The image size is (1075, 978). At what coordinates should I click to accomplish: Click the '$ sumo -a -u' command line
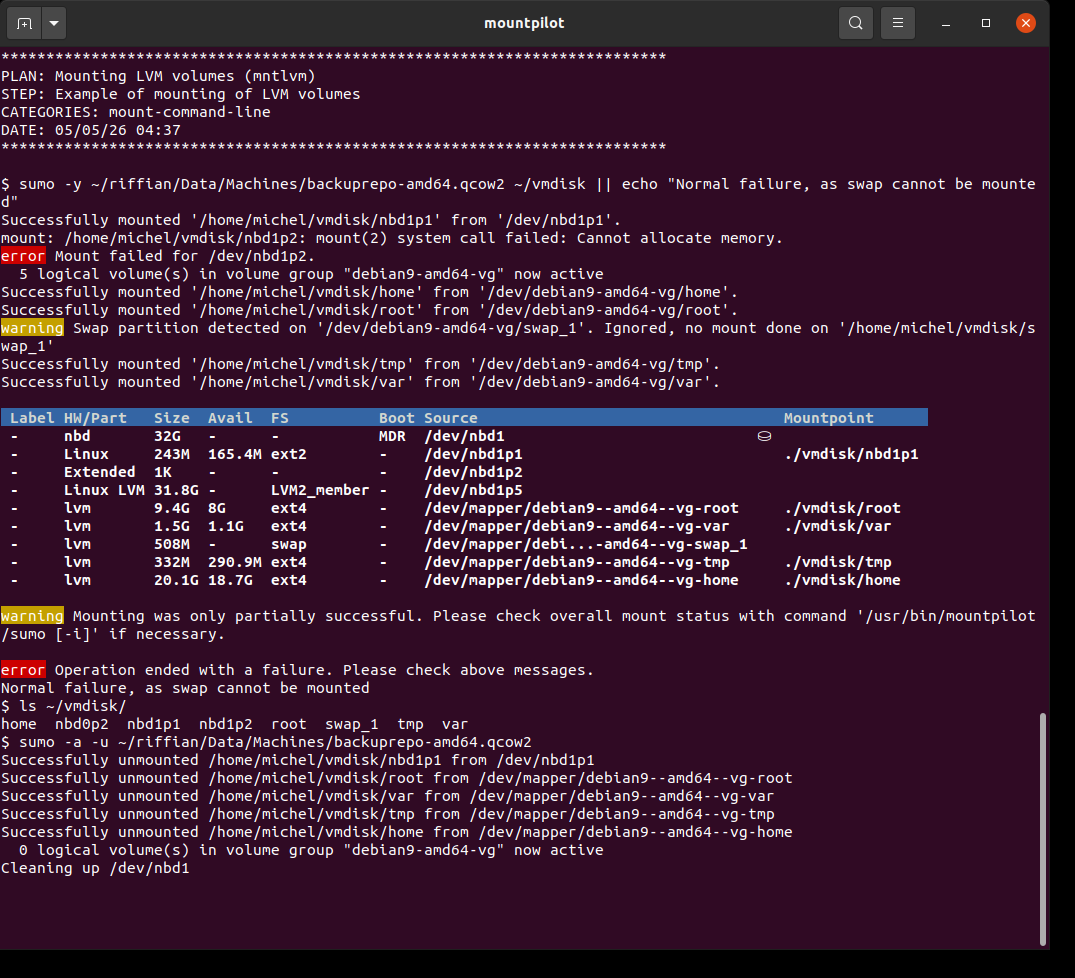[266, 742]
